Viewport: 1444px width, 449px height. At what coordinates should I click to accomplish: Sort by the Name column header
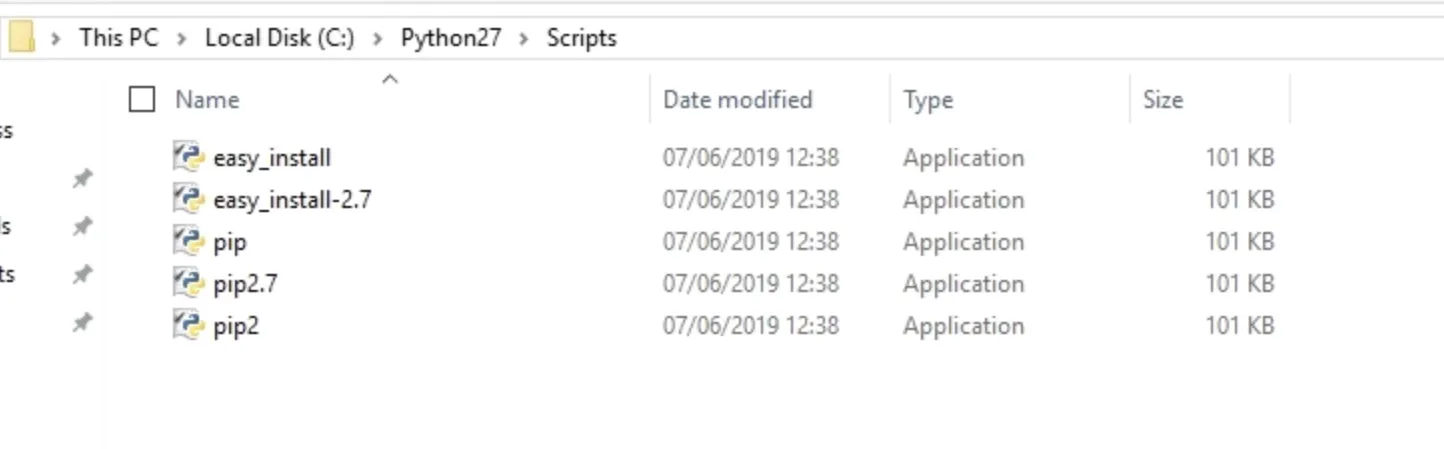(207, 100)
